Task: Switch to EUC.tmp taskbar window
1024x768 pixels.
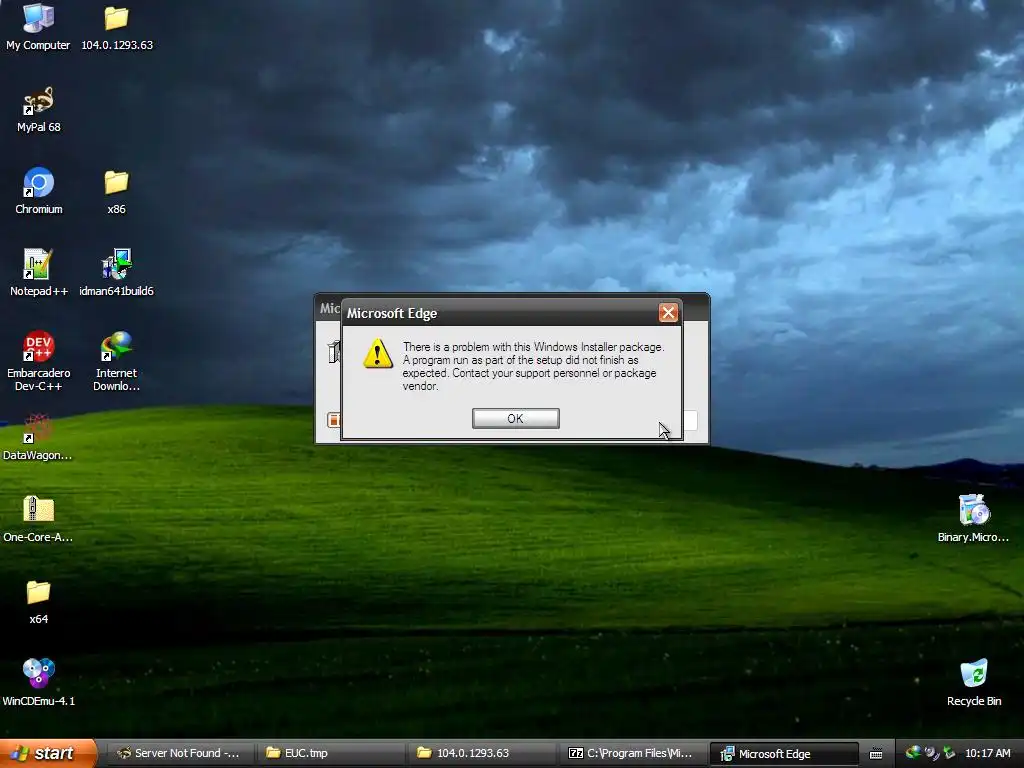Action: [x=330, y=753]
